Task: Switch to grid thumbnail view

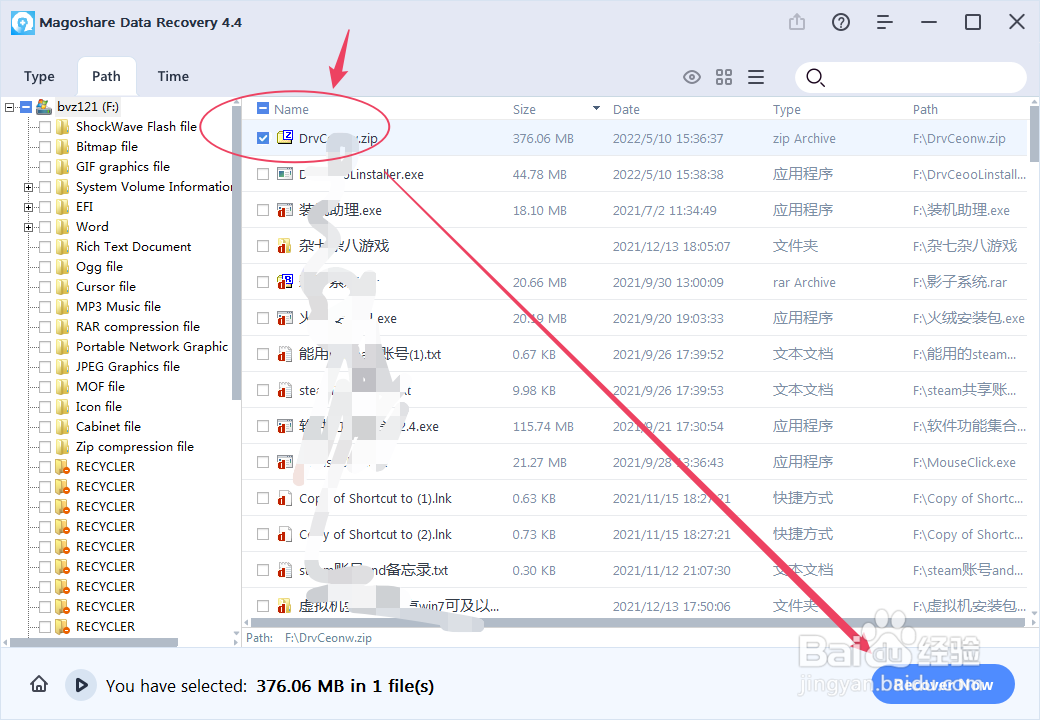Action: point(724,77)
